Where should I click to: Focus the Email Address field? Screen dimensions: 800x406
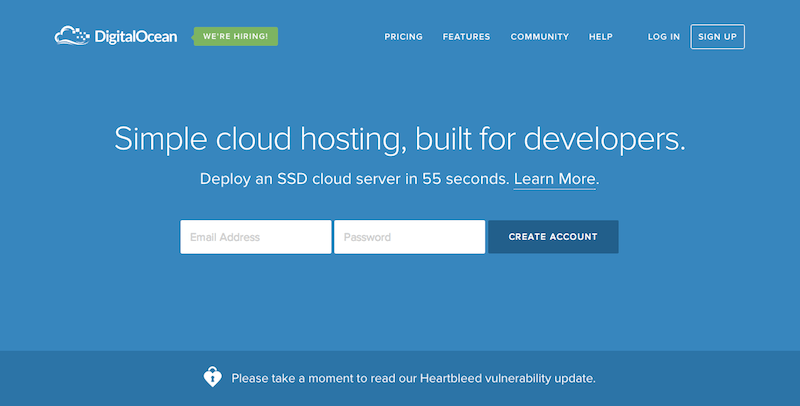pyautogui.click(x=256, y=237)
